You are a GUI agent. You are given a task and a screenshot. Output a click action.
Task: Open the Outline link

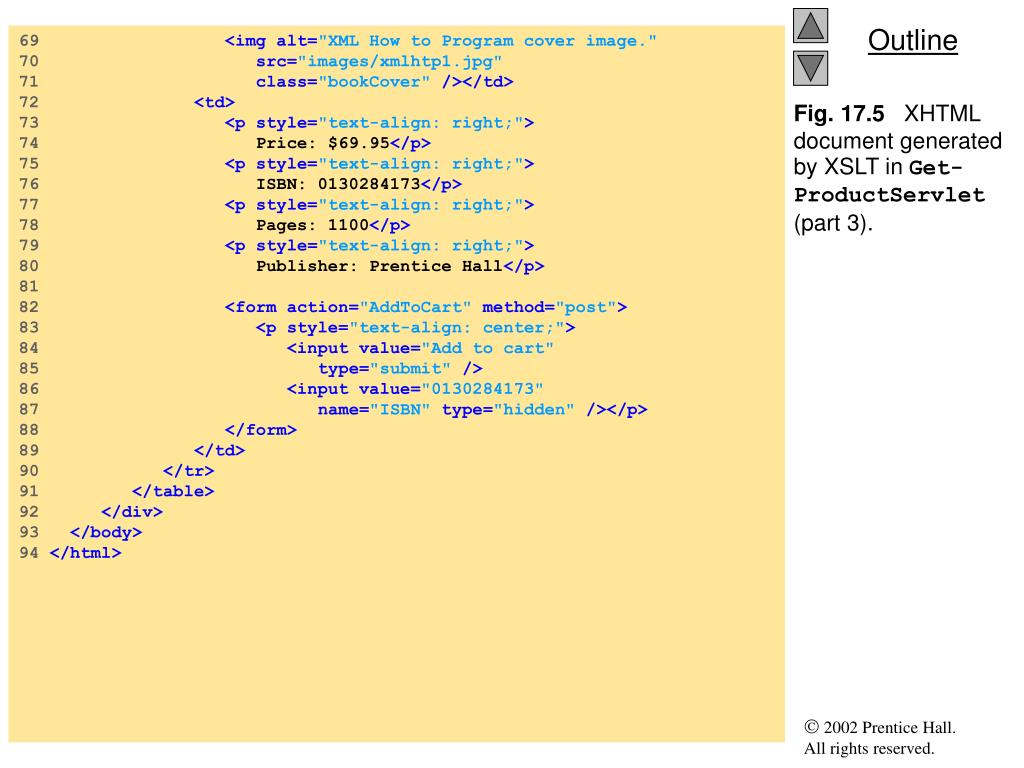point(912,41)
